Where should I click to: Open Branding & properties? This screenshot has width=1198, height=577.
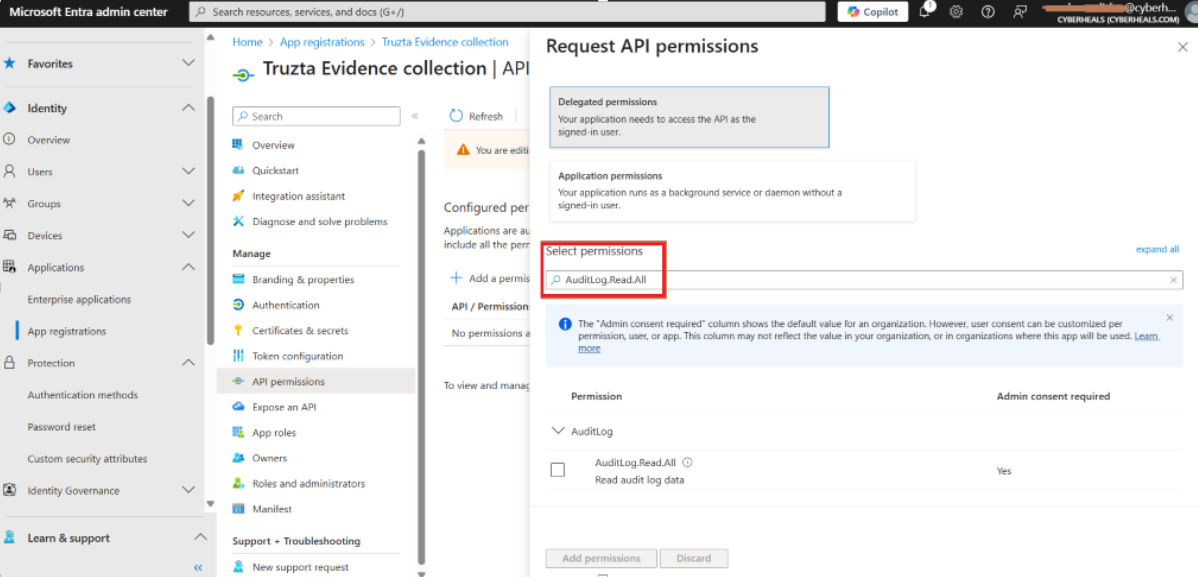click(303, 280)
